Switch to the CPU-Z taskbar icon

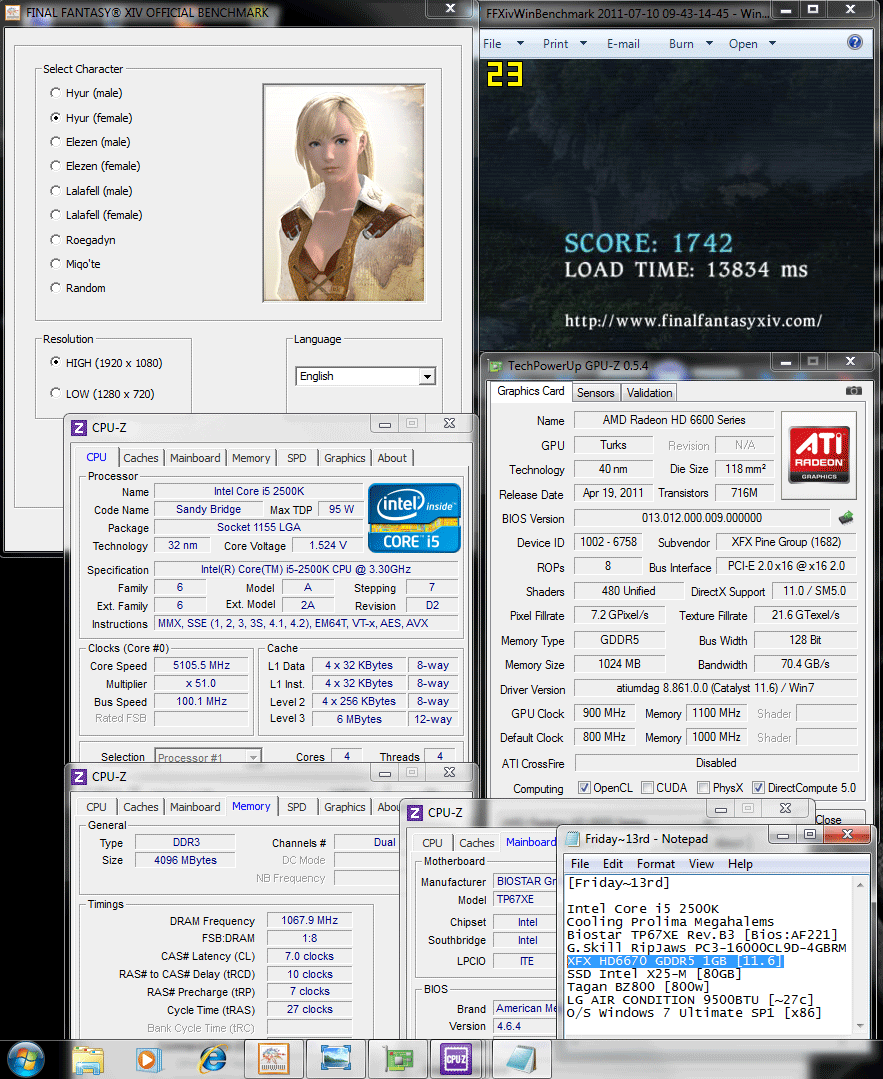point(456,1059)
